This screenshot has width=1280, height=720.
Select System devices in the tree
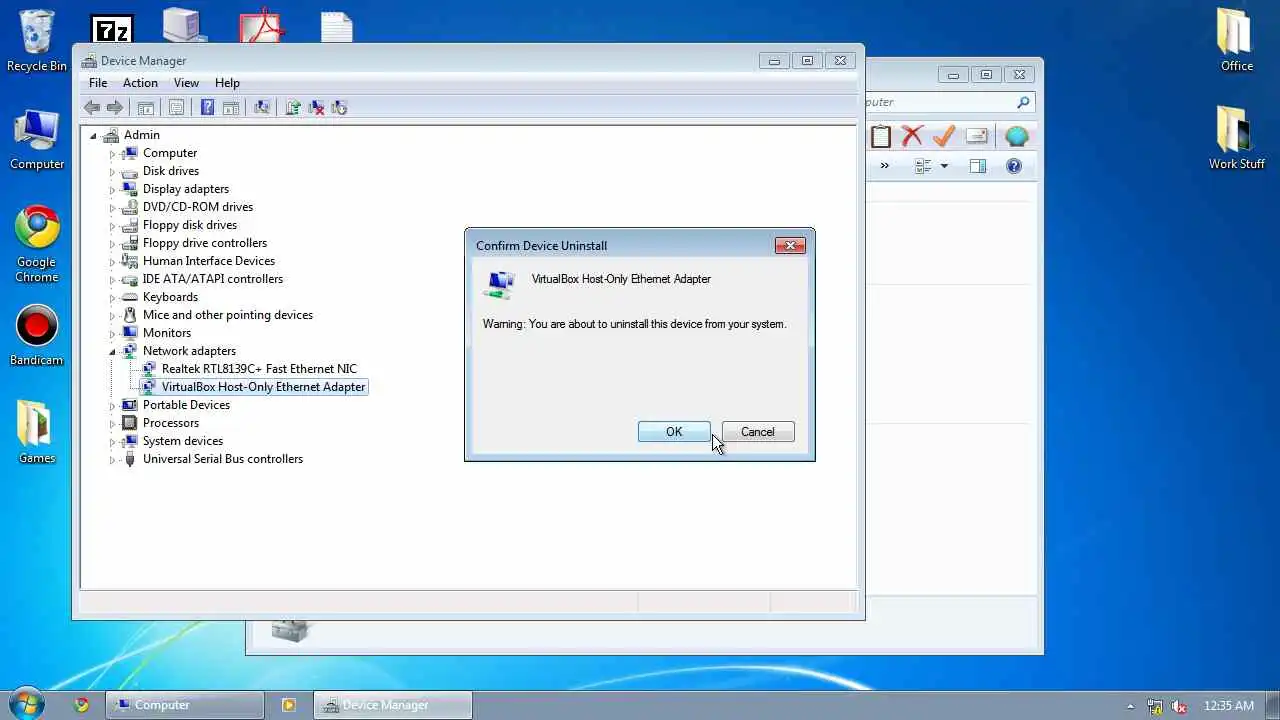(x=183, y=441)
